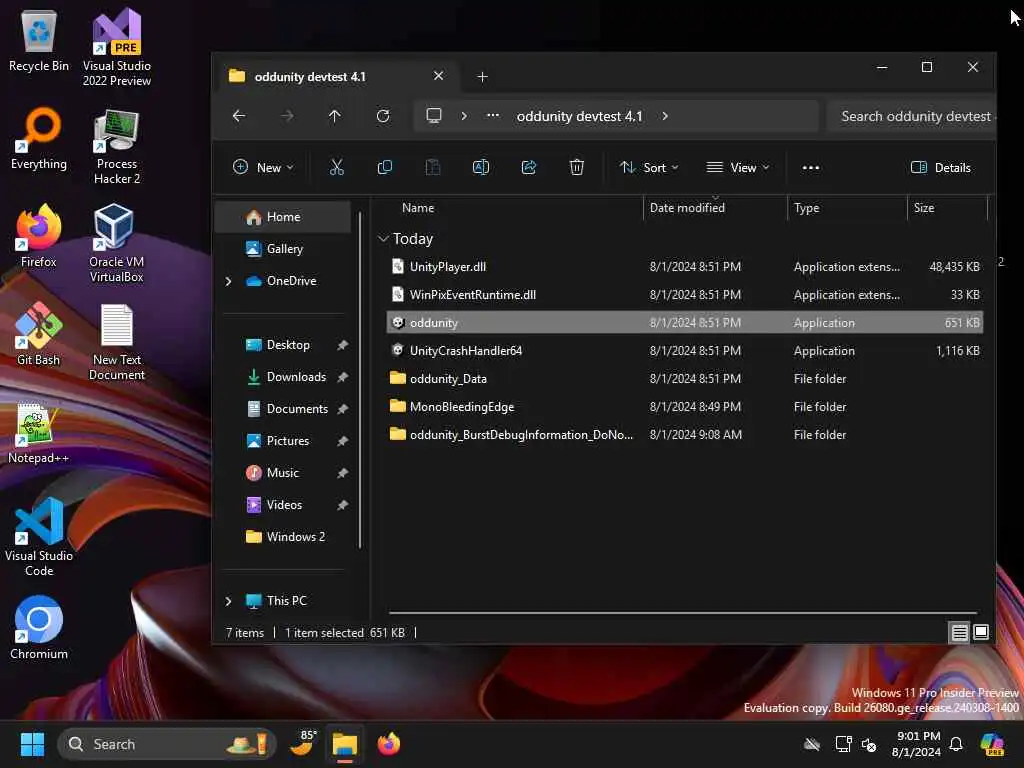The width and height of the screenshot is (1024, 768).
Task: Sort by Type column header
Action: coord(847,208)
